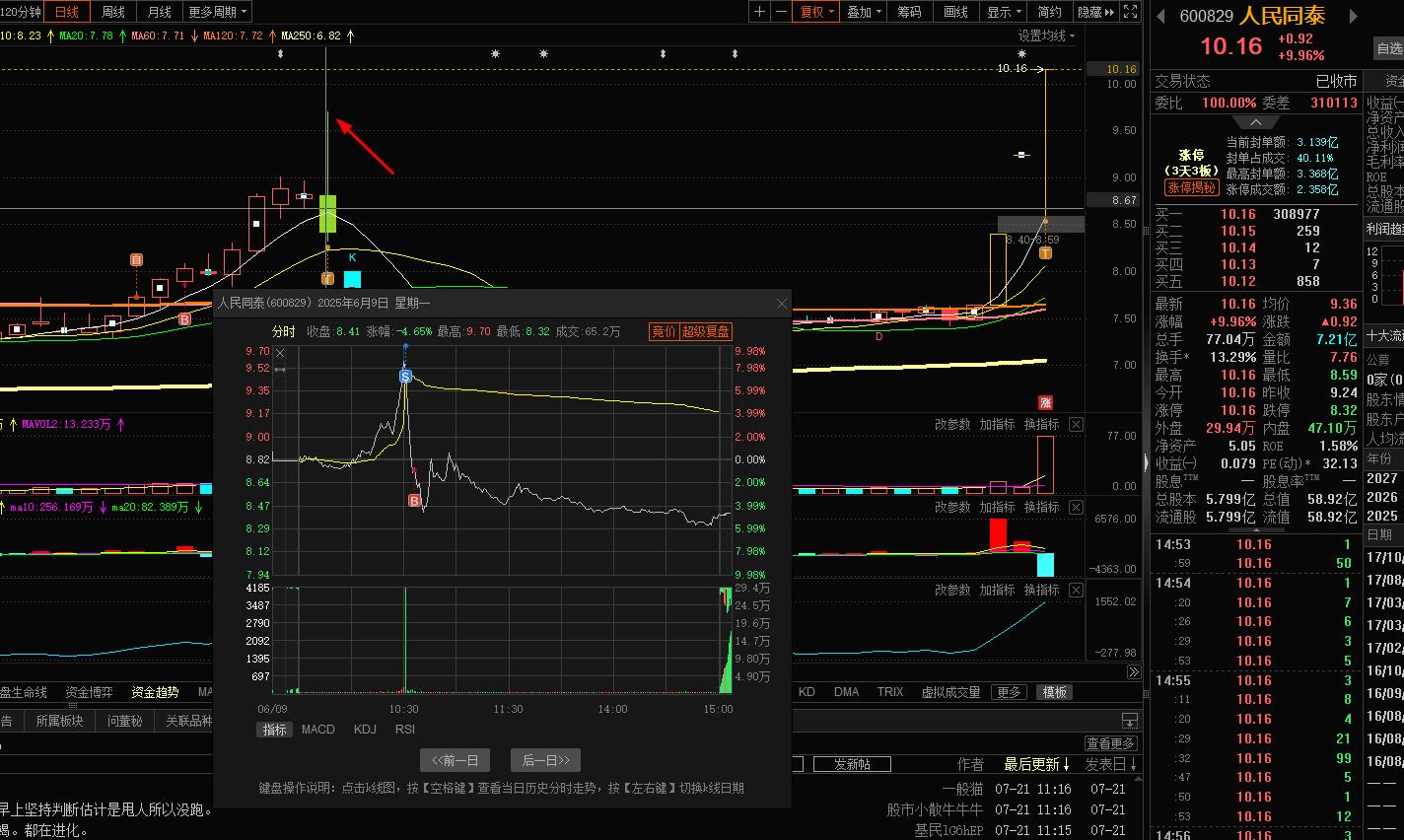
Task: Click the orange T marker on the latest candlestick
Action: click(x=1045, y=253)
